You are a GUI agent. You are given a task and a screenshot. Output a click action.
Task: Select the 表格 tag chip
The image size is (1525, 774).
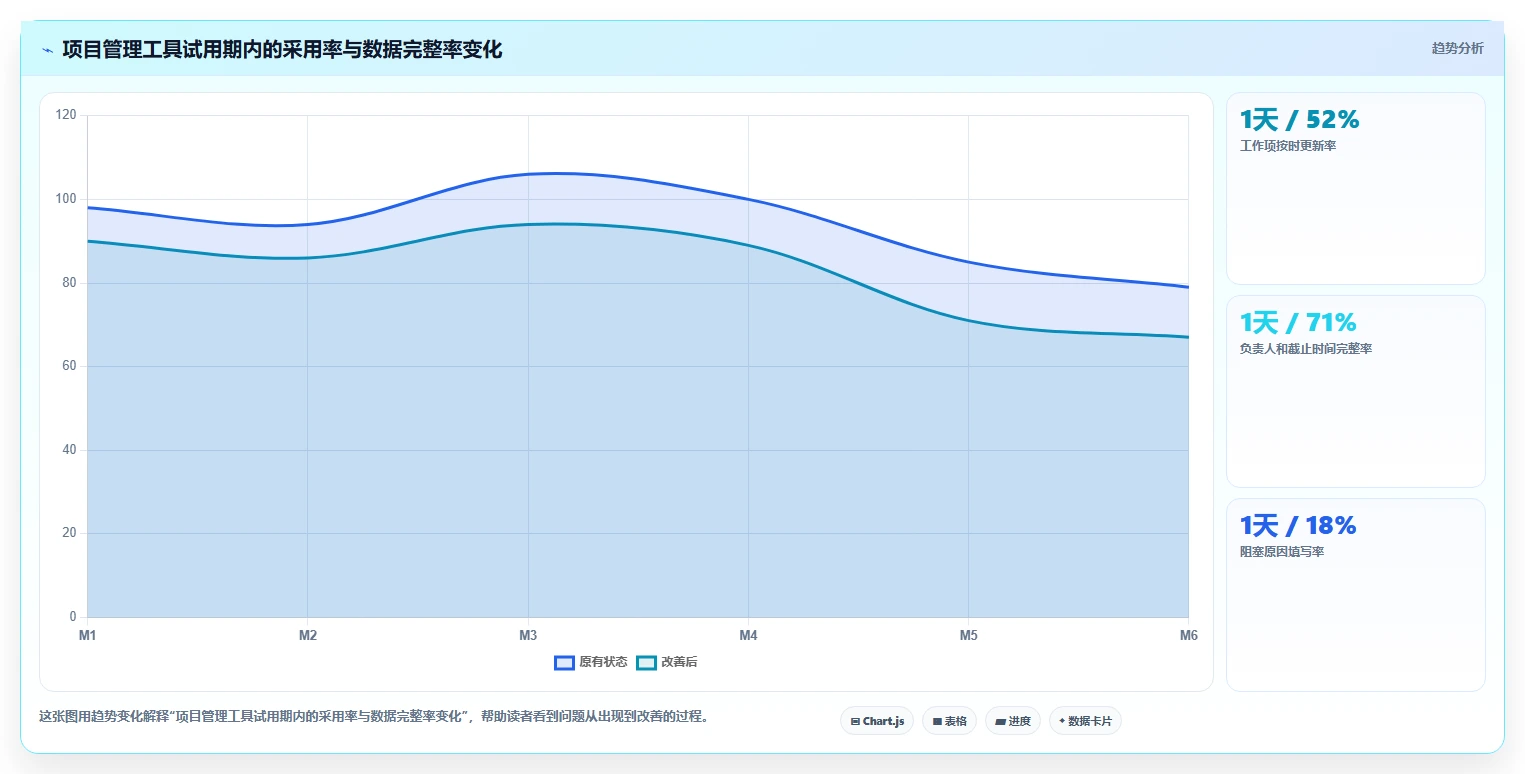coord(949,721)
